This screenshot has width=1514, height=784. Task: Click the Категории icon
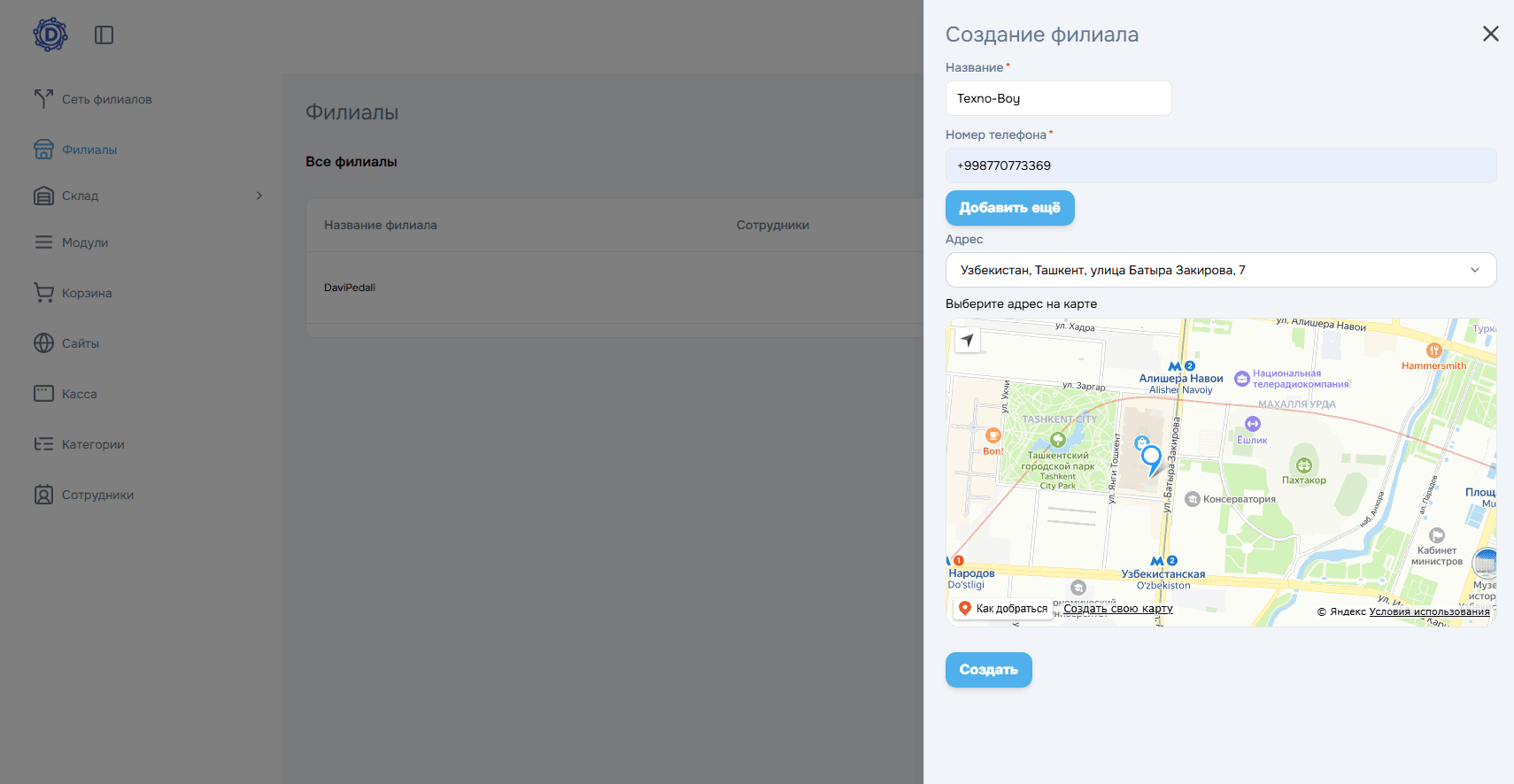point(43,444)
